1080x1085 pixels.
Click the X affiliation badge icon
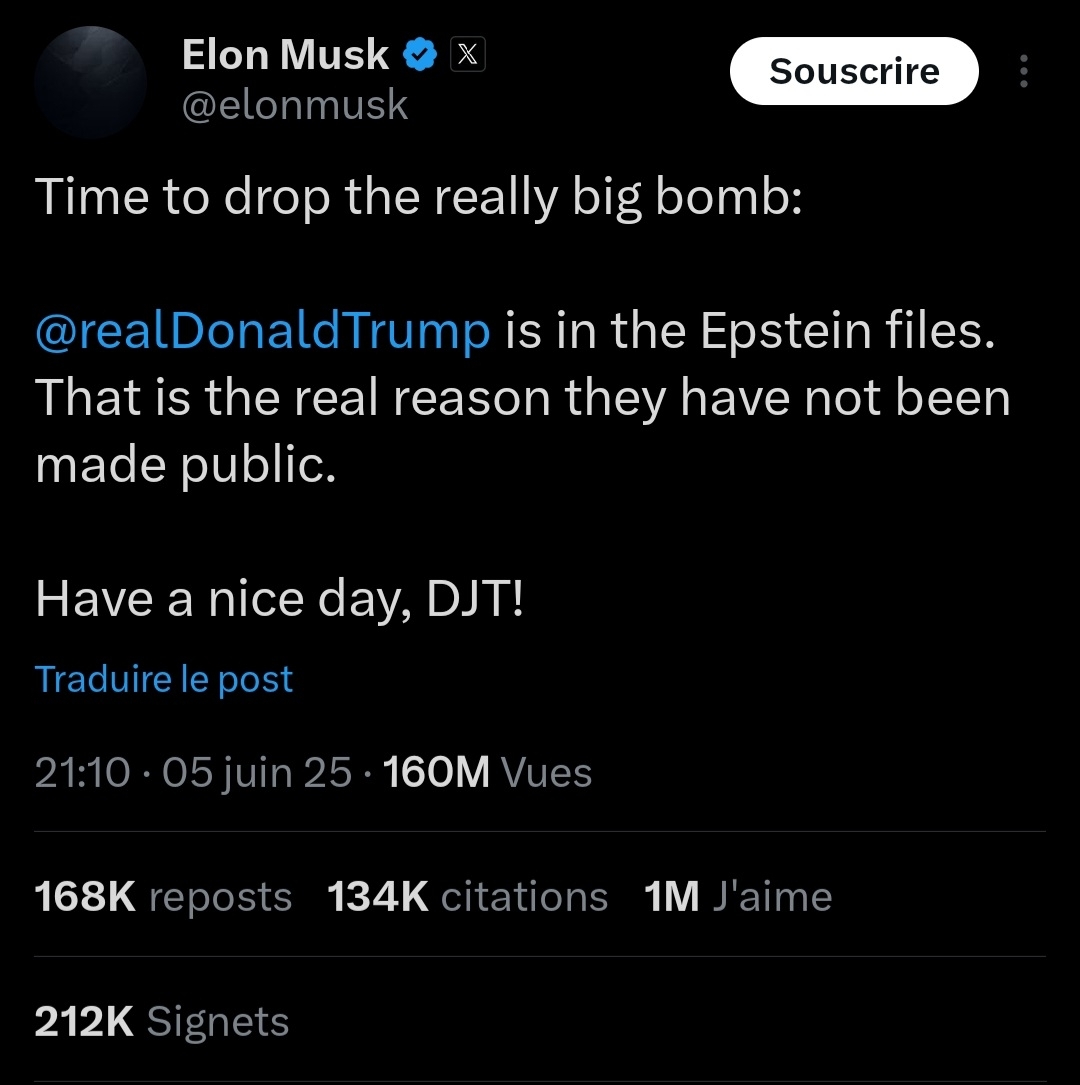click(x=468, y=55)
